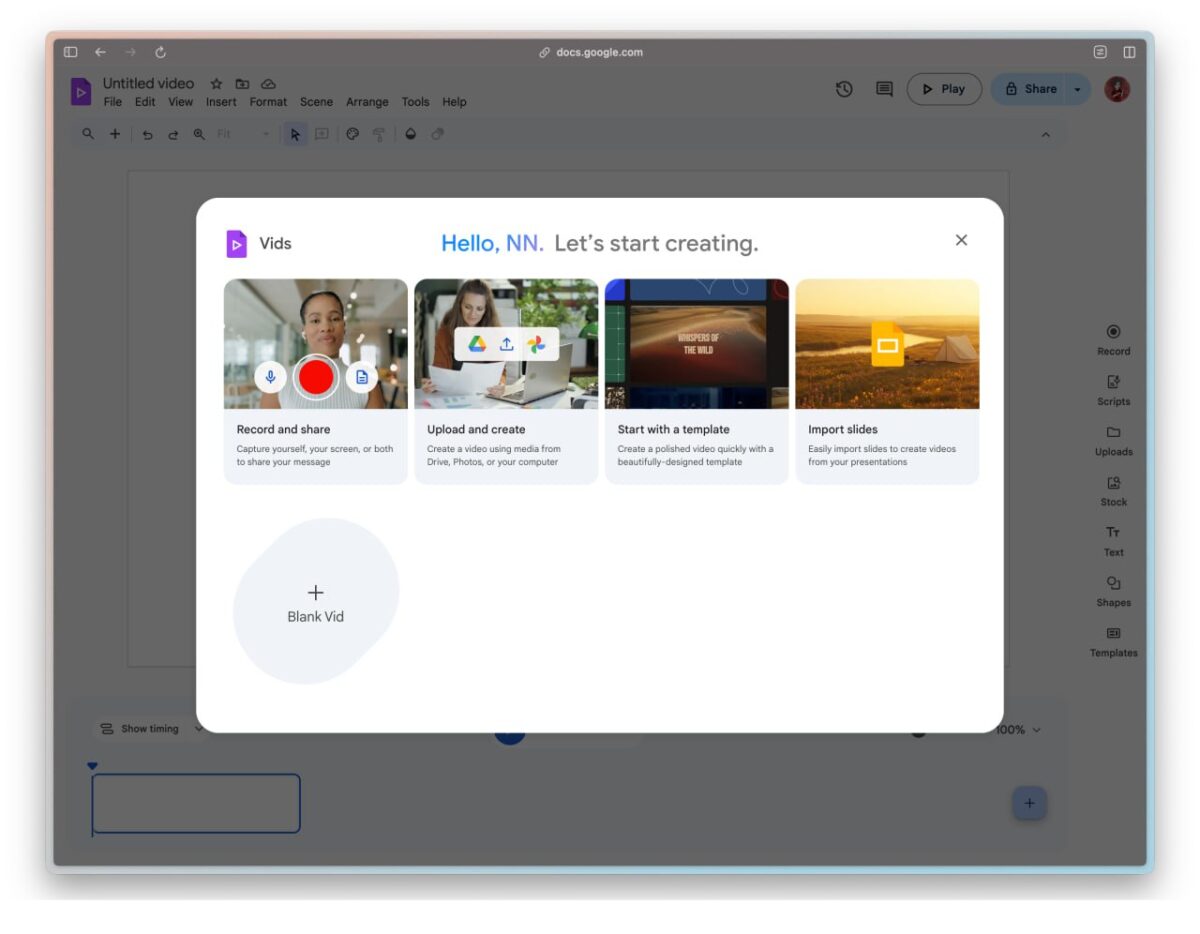Open the Record panel in the sidebar
The height and width of the screenshot is (934, 1200).
click(1113, 340)
